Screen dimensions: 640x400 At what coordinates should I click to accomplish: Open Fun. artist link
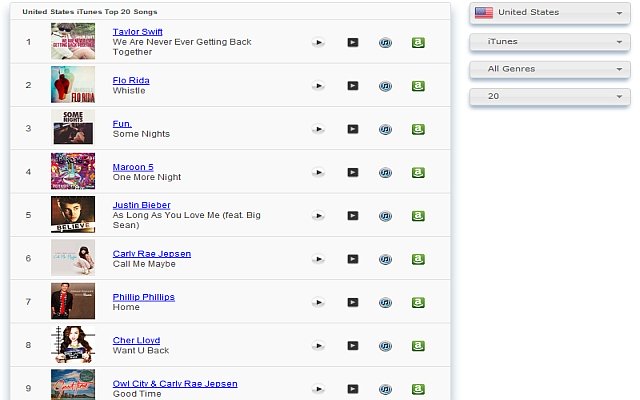tap(122, 124)
